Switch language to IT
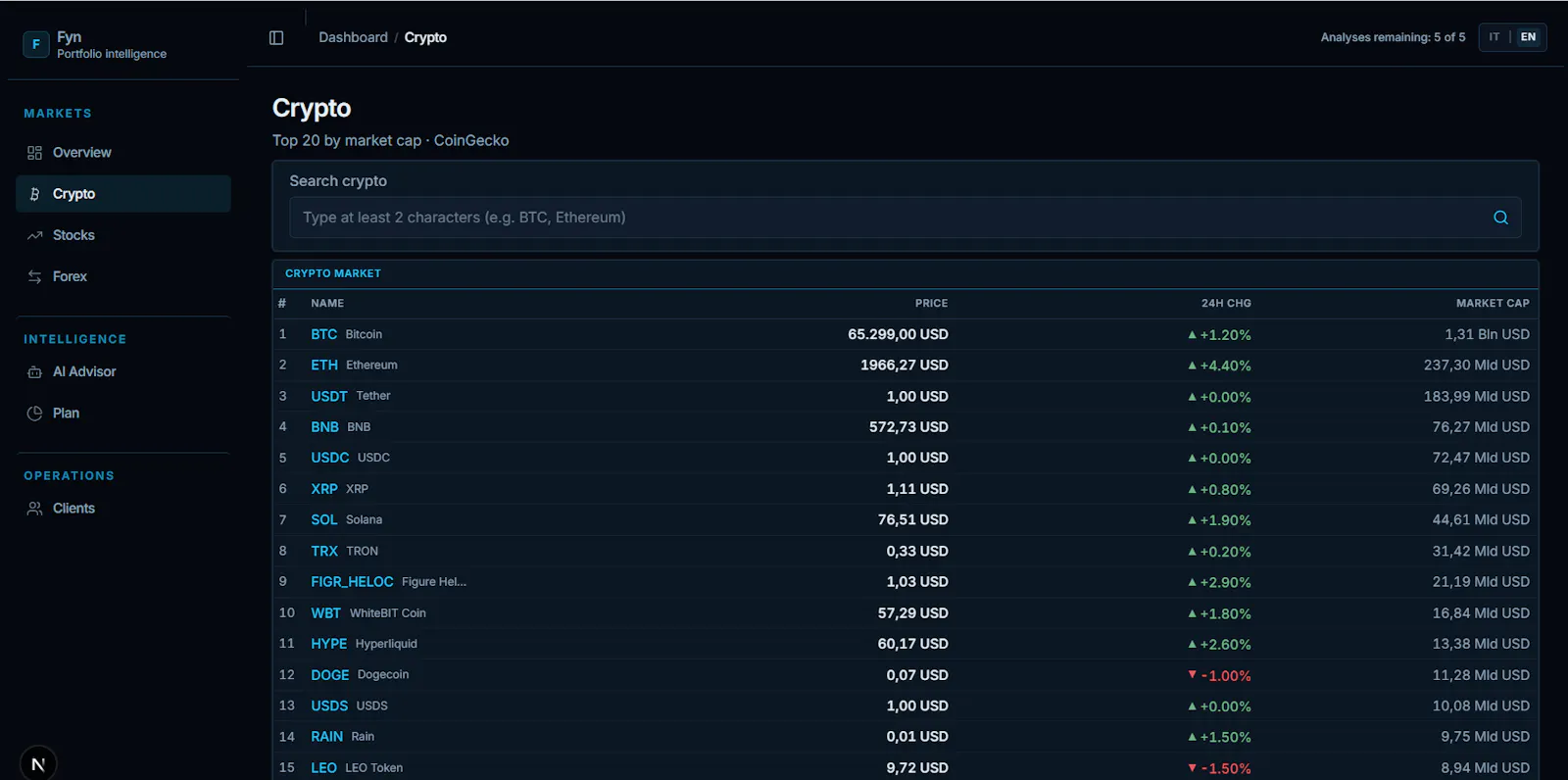1568x780 pixels. 1494,37
